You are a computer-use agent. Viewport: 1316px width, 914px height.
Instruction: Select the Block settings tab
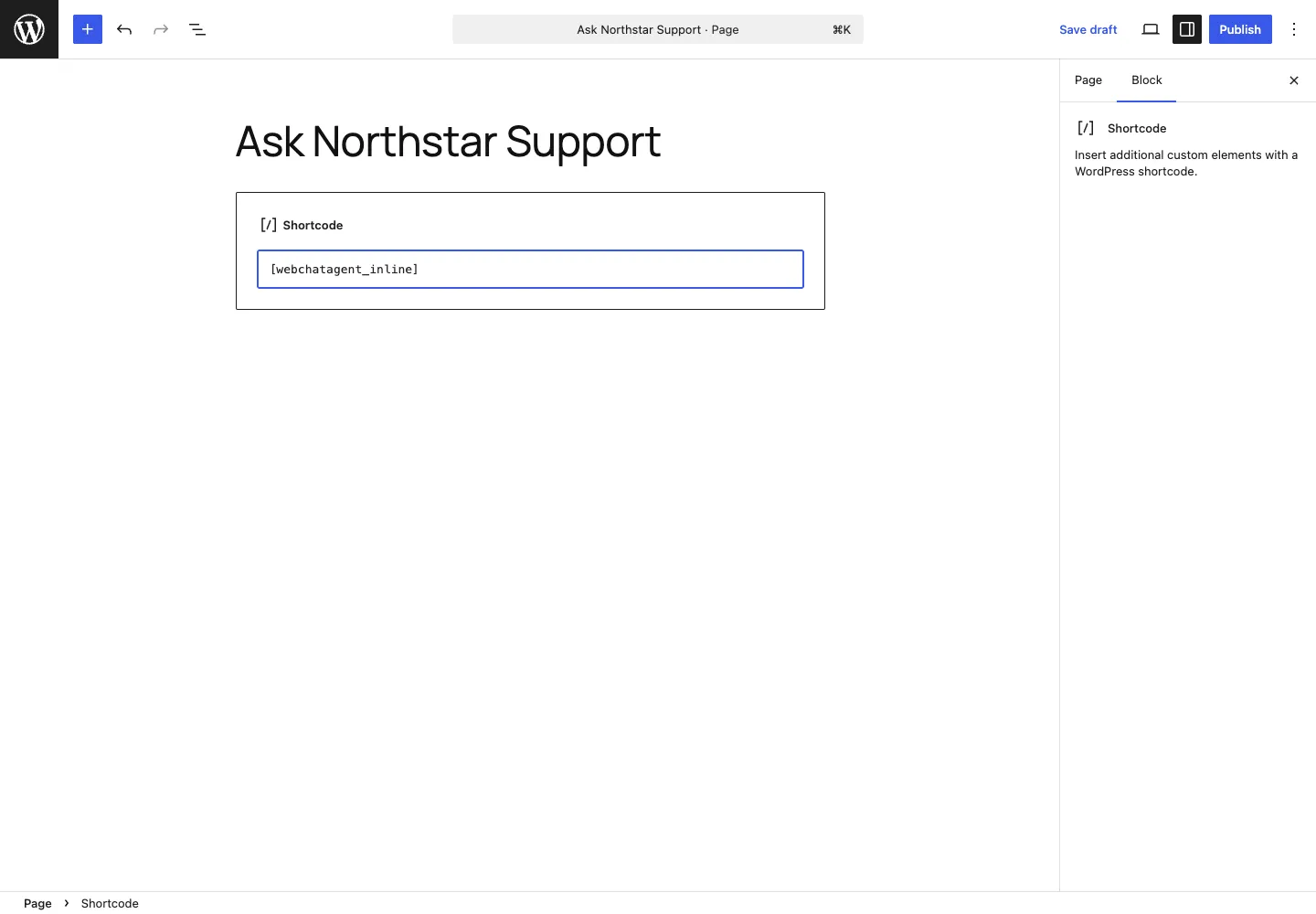click(x=1146, y=80)
